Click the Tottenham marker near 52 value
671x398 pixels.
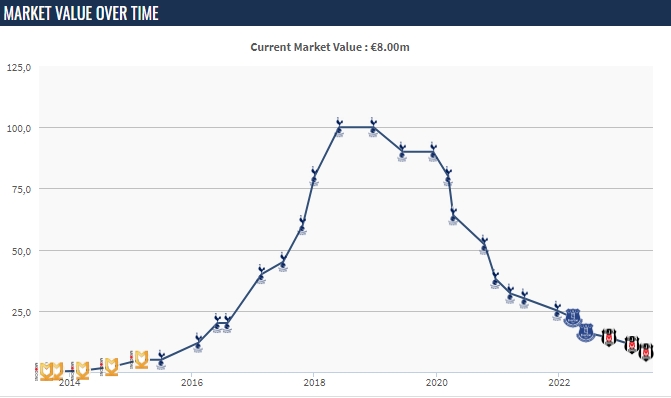(484, 245)
